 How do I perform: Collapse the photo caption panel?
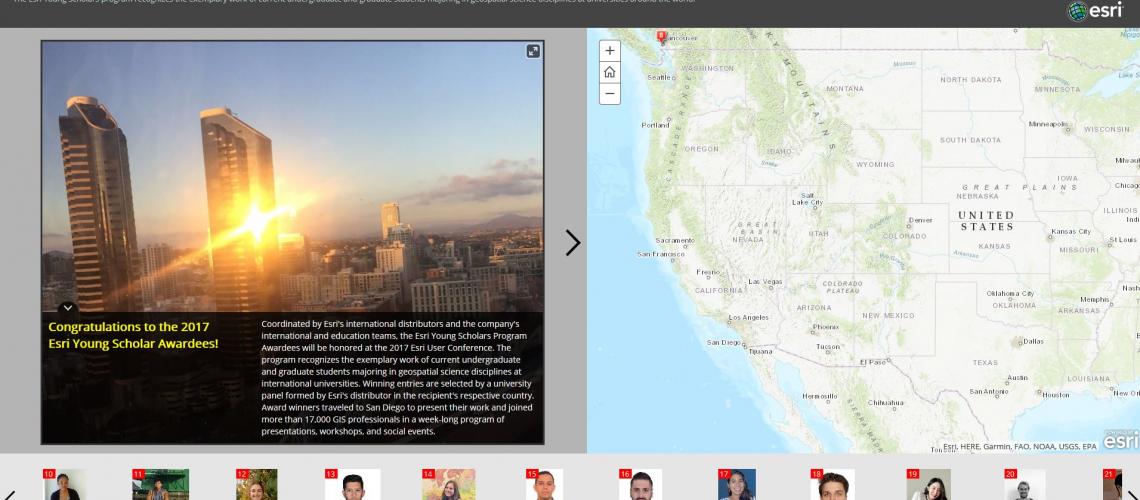pyautogui.click(x=67, y=308)
